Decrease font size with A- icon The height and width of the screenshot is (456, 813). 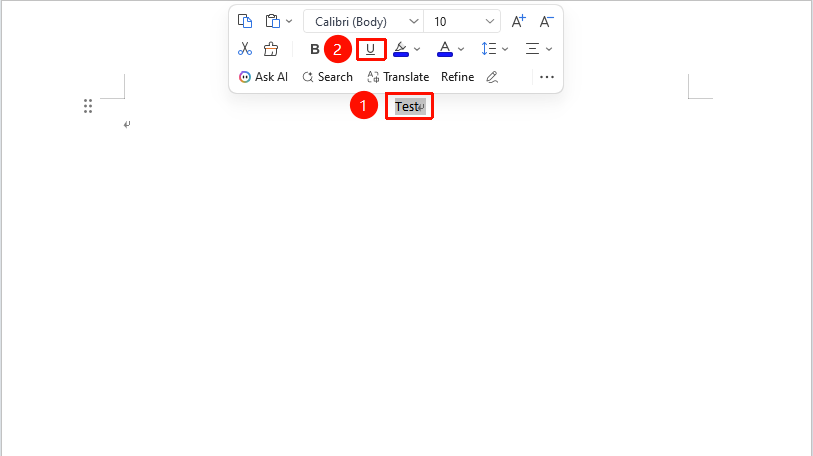tap(546, 21)
